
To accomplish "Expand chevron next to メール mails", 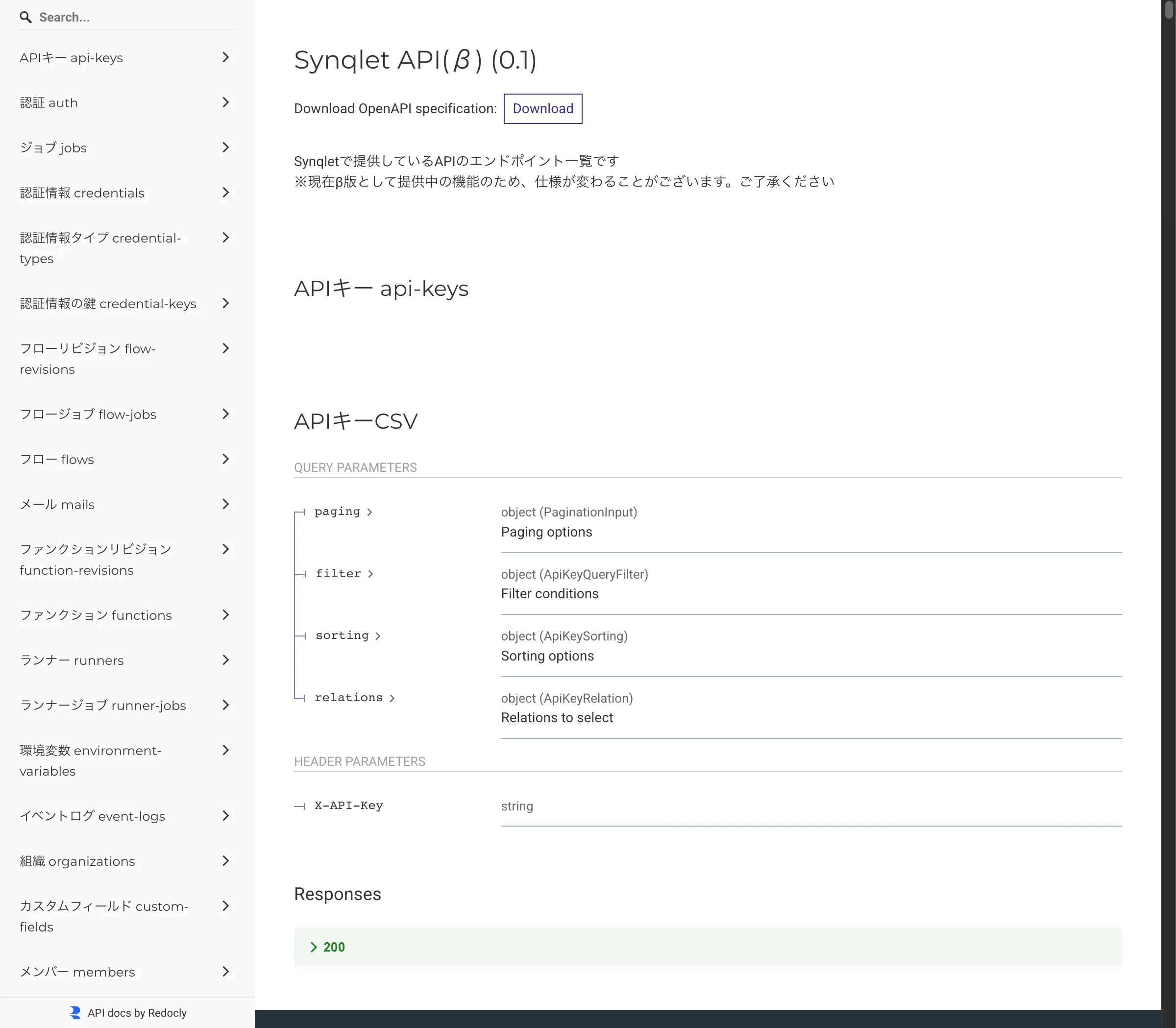I will [225, 504].
